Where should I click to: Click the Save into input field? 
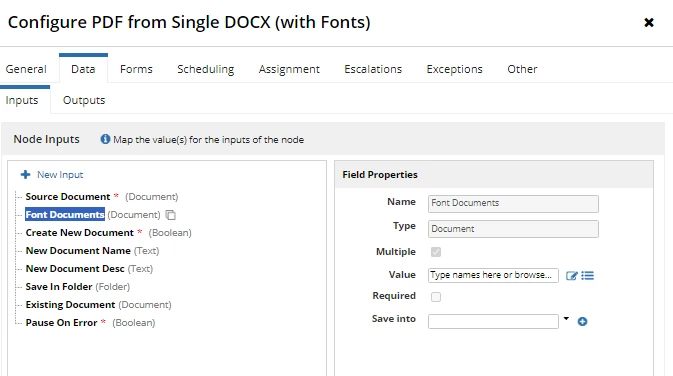(x=493, y=321)
